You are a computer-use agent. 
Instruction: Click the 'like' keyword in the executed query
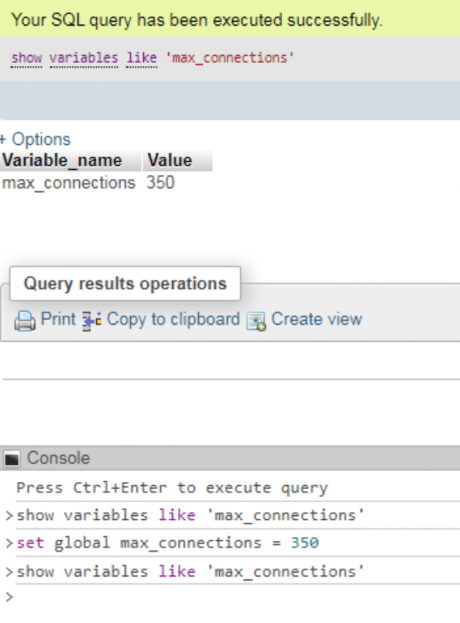(x=142, y=58)
